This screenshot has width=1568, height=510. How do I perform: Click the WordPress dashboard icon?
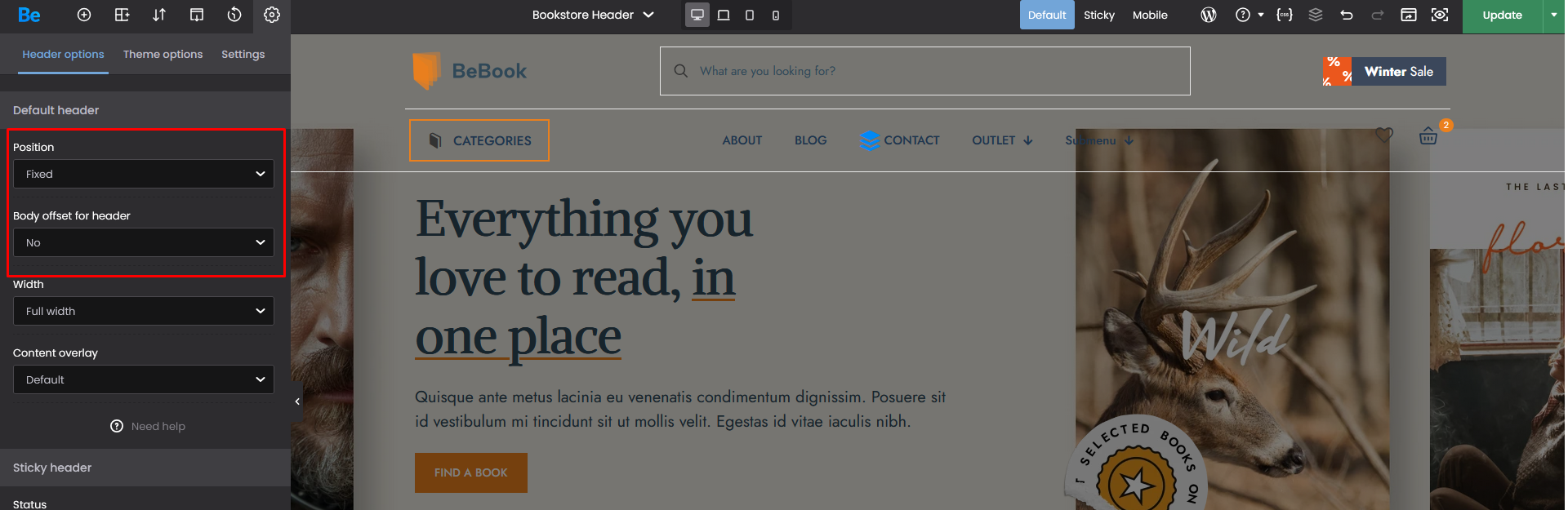[1209, 15]
